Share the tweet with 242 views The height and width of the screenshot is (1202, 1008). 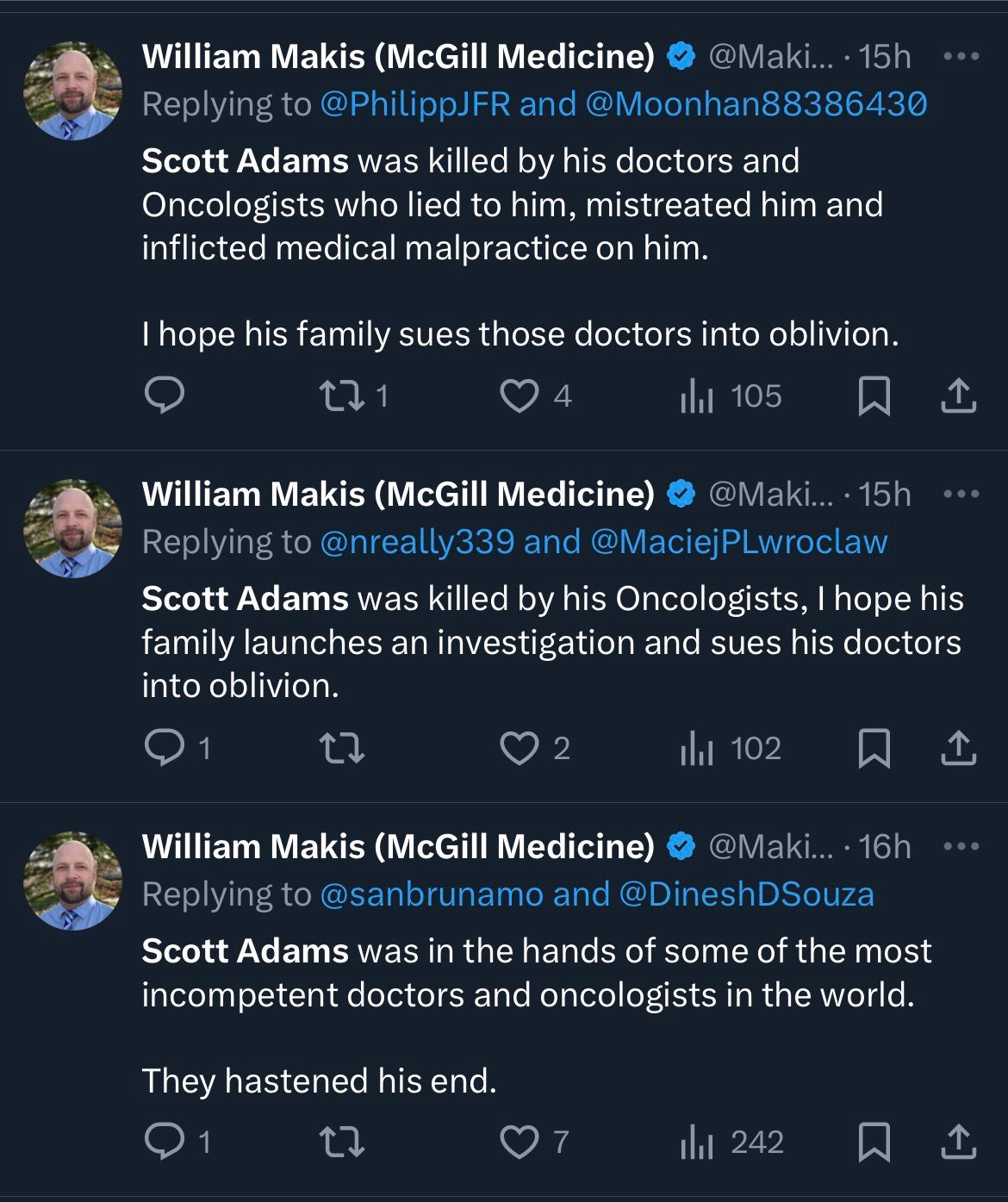[958, 1143]
